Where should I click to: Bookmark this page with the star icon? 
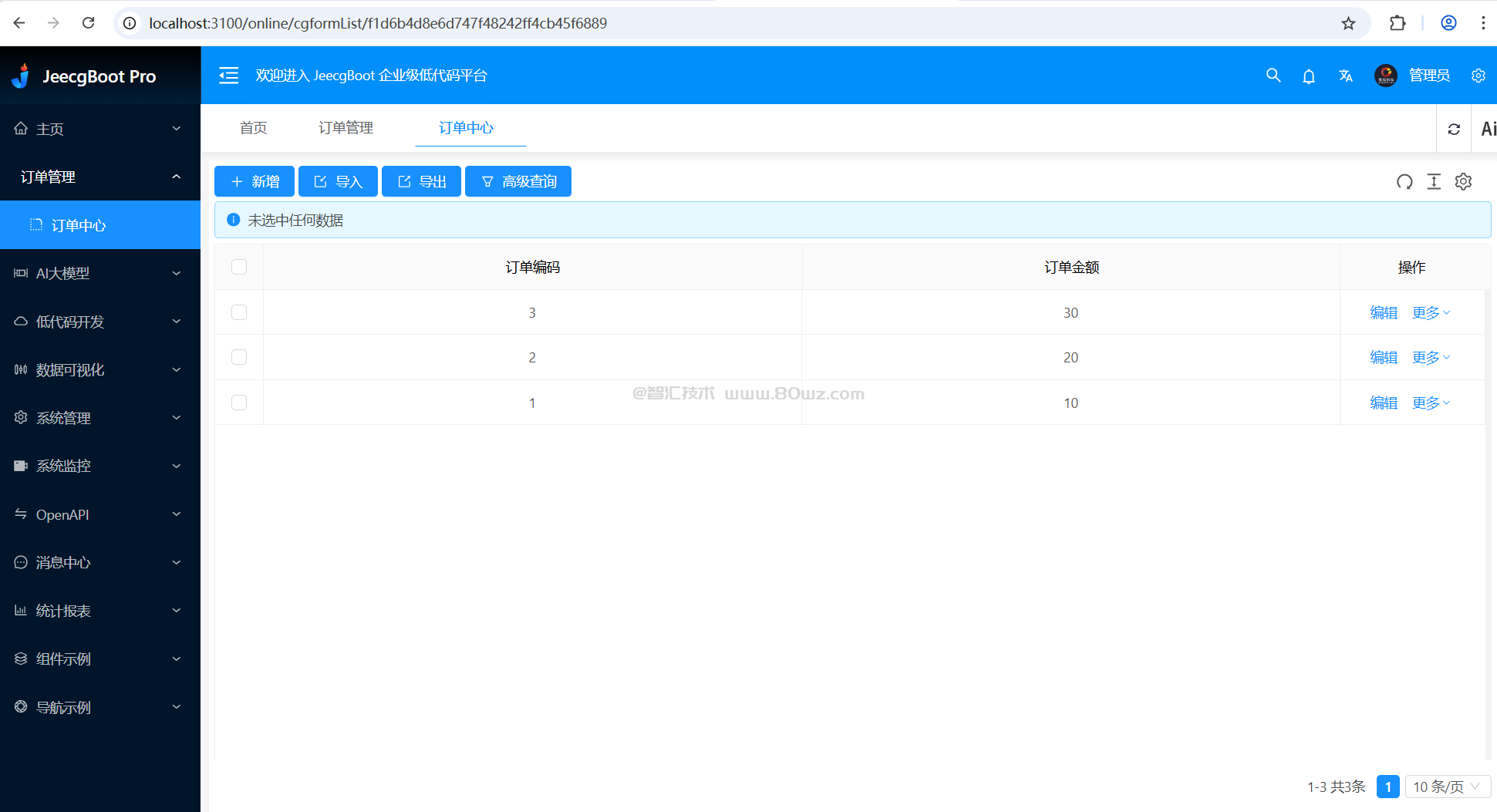[1348, 23]
